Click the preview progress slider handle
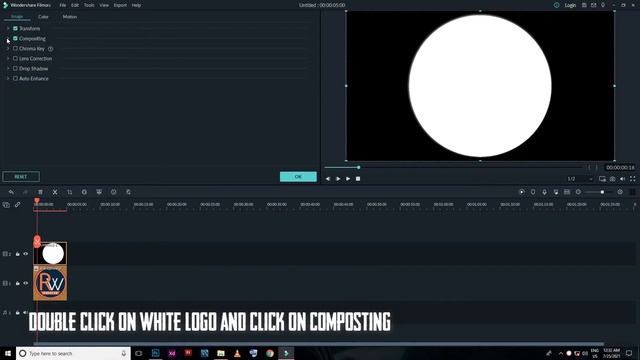This screenshot has height=360, width=640. click(359, 167)
